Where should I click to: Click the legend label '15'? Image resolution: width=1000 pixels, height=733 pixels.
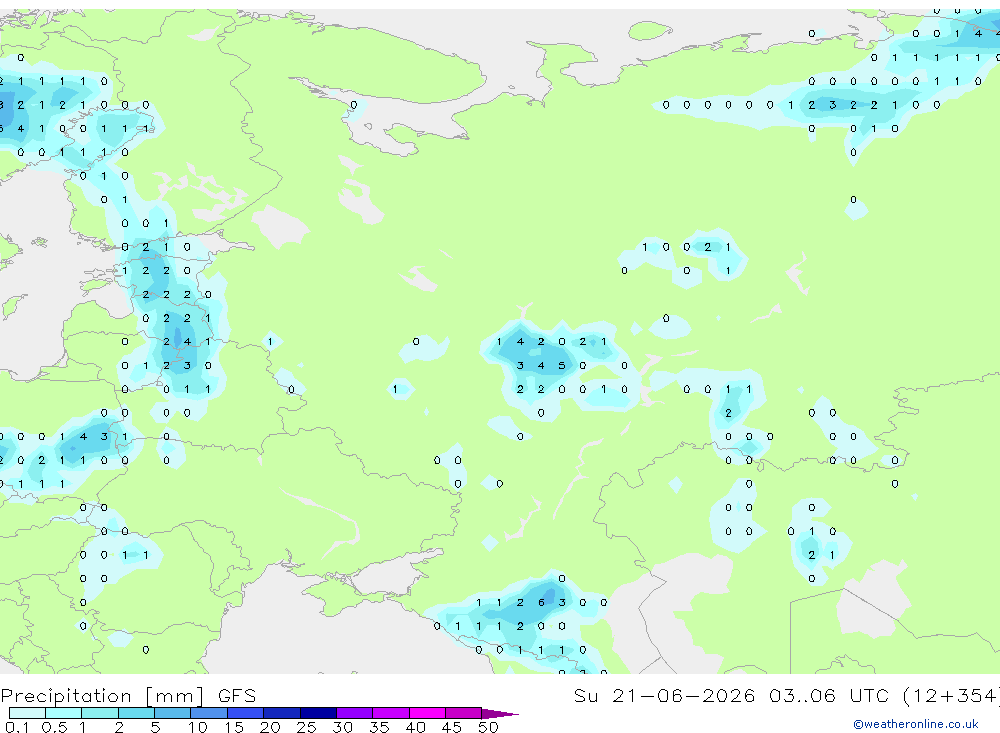[x=234, y=727]
